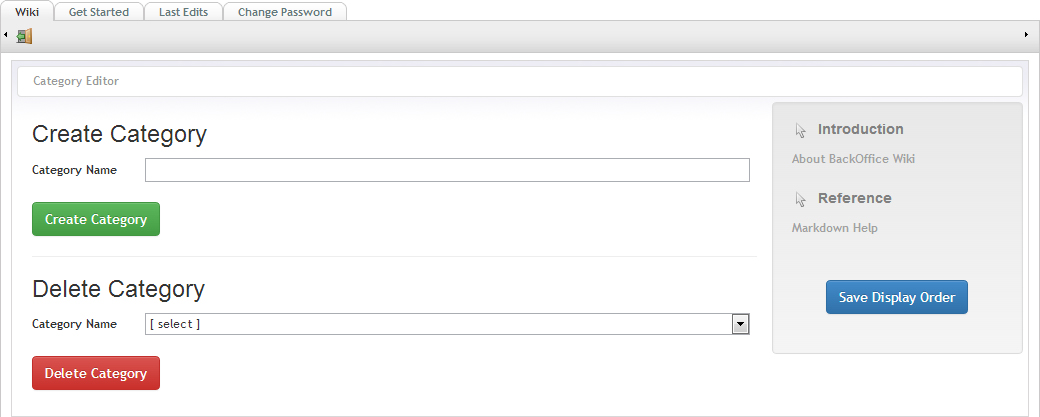1040x417 pixels.
Task: Click the dropdown arrow of category select
Action: pos(740,324)
